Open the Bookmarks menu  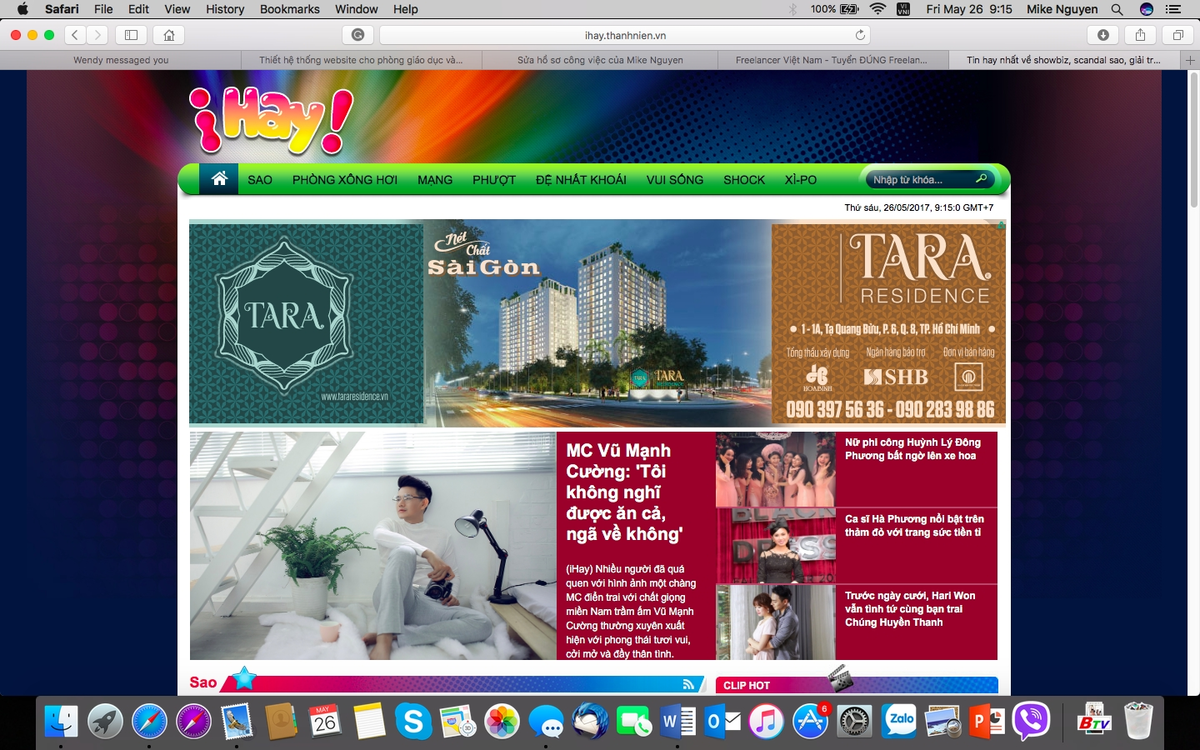[290, 9]
